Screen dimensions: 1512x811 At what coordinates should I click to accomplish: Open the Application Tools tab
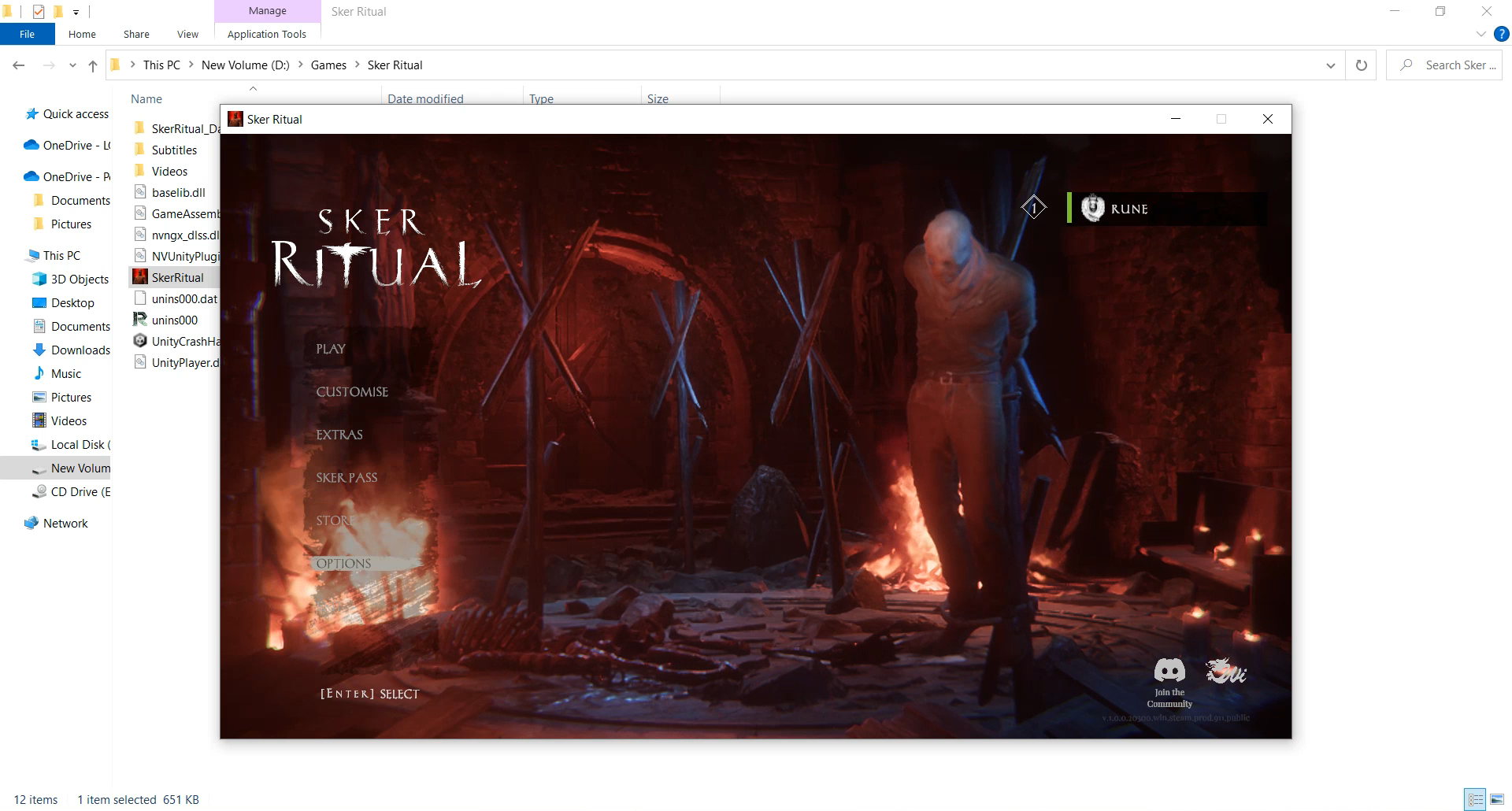[x=267, y=34]
